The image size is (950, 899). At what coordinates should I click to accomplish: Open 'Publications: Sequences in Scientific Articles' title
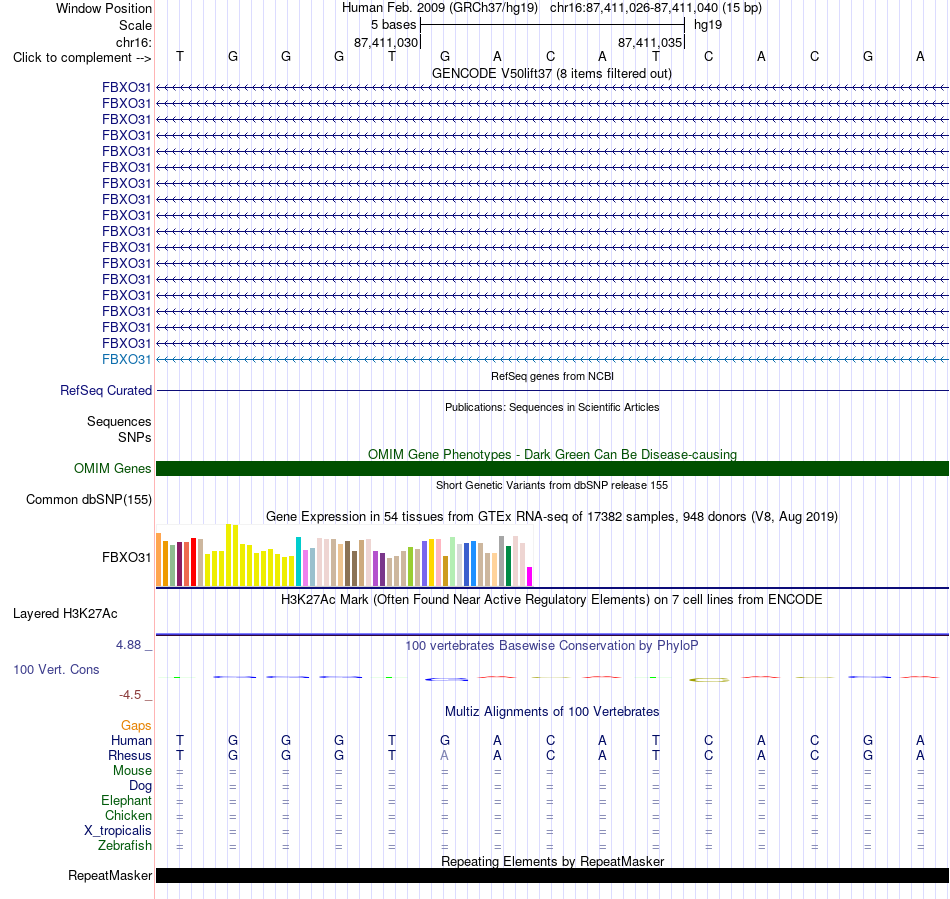tap(552, 407)
